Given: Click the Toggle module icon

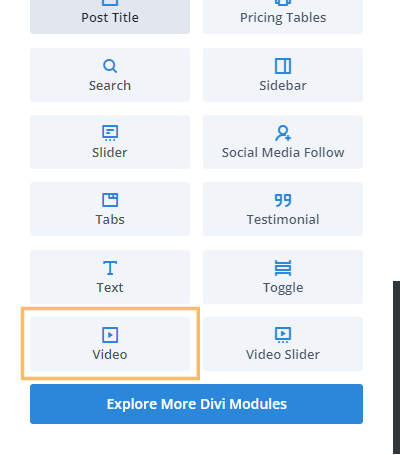Looking at the screenshot, I should click(283, 268).
